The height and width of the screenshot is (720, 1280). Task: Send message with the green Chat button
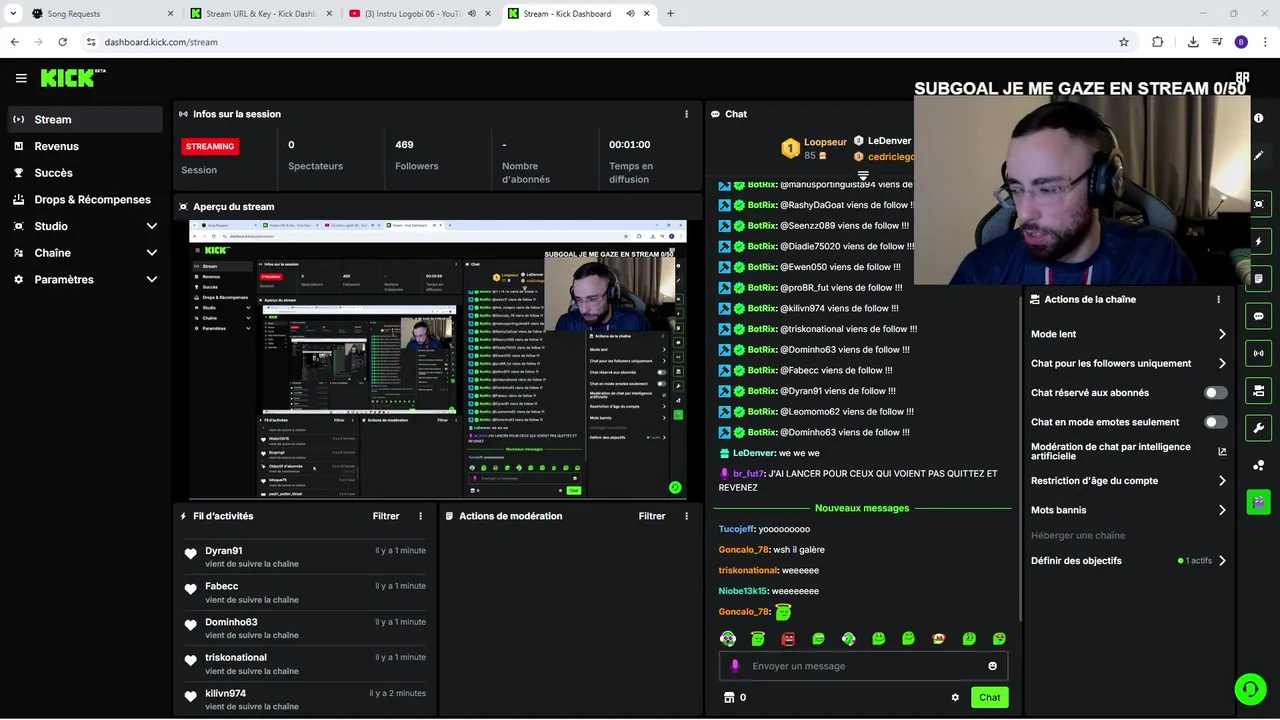[989, 698]
